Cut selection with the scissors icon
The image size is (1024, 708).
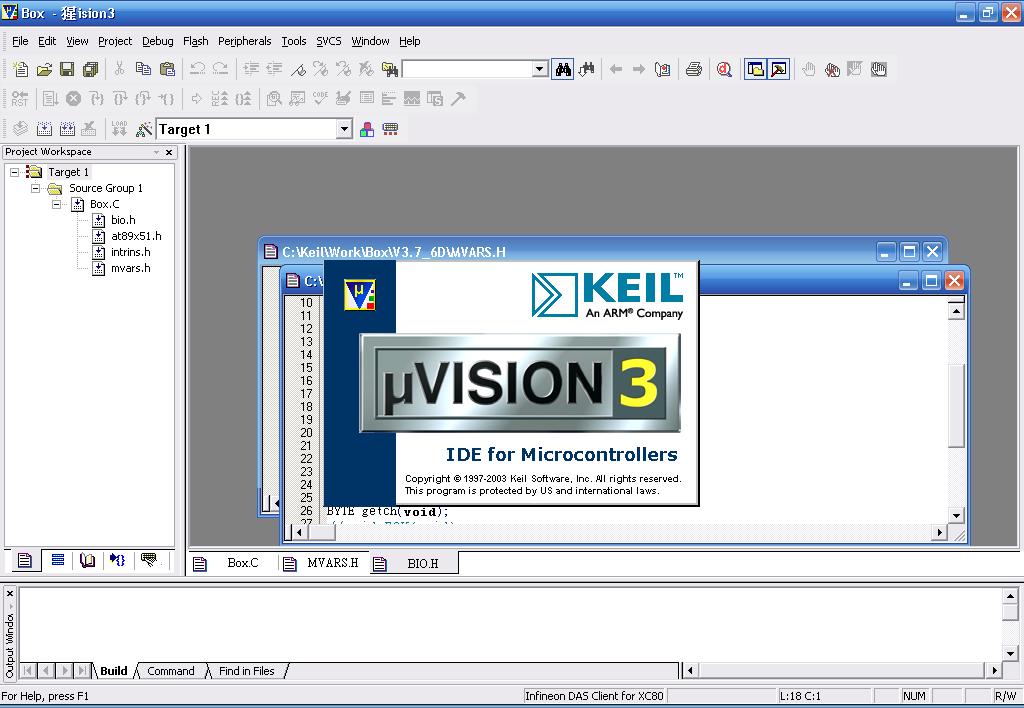pos(119,69)
